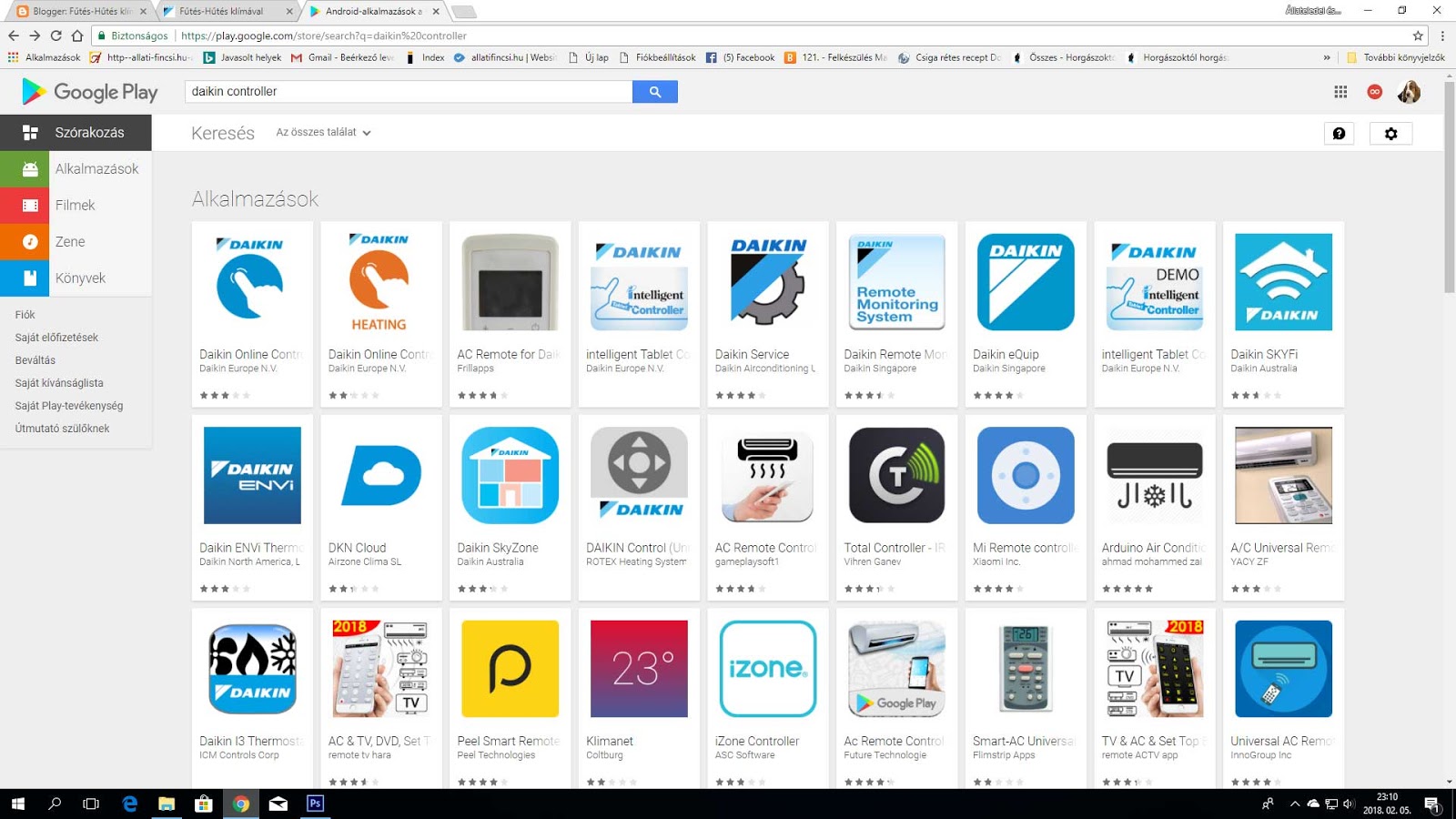
Task: Open Saját kívánságlista link
Action: coord(59,383)
